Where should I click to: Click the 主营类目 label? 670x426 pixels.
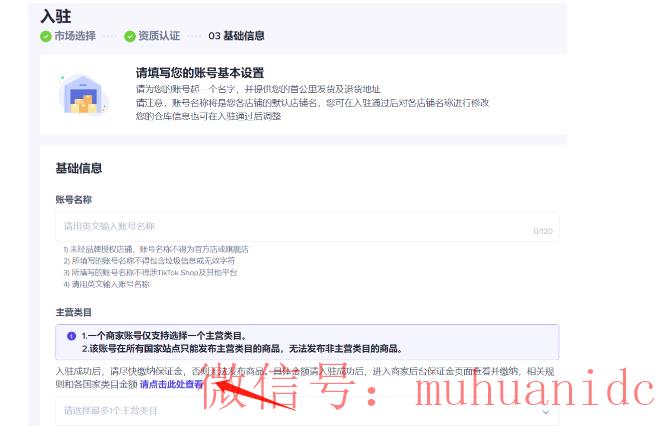73,312
